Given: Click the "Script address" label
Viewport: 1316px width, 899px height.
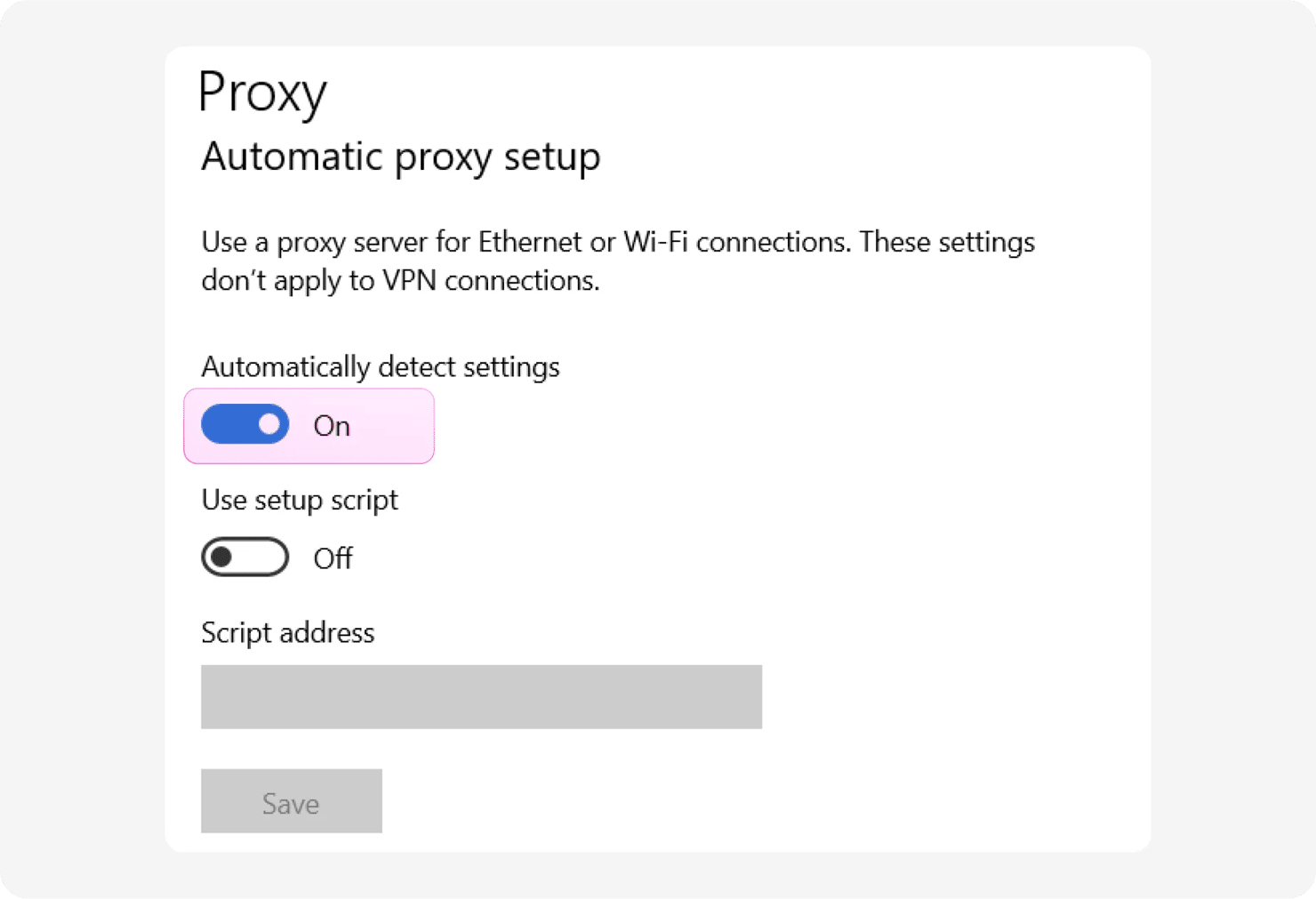Looking at the screenshot, I should (x=288, y=633).
